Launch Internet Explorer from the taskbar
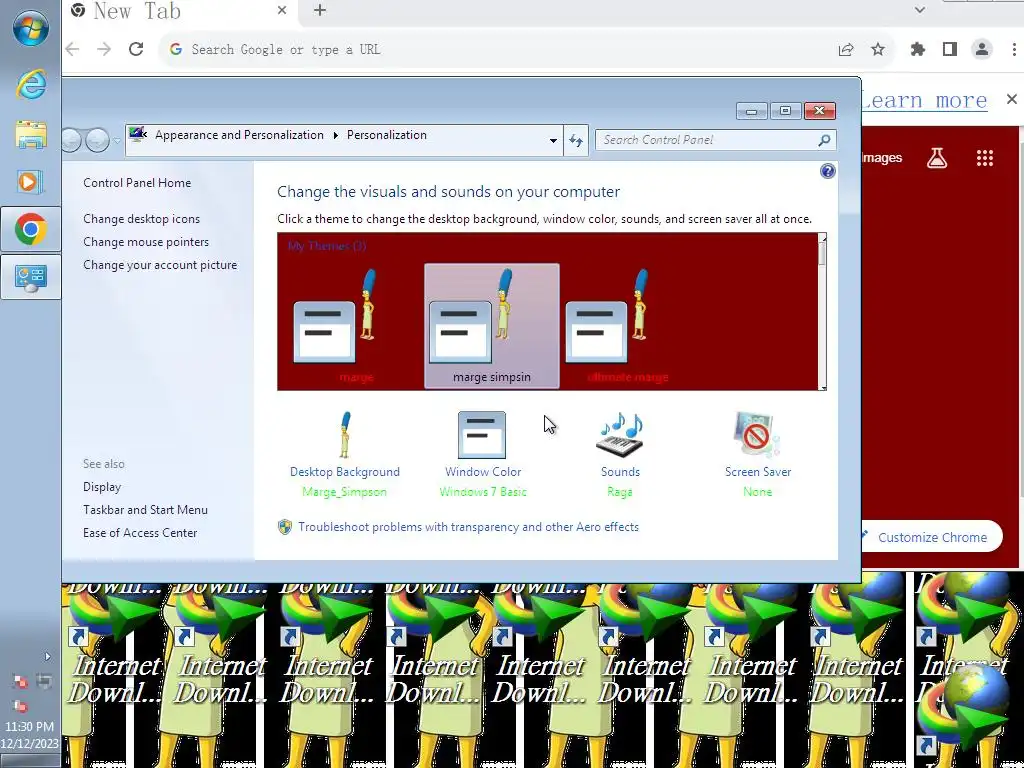Viewport: 1024px width, 768px height. (31, 85)
